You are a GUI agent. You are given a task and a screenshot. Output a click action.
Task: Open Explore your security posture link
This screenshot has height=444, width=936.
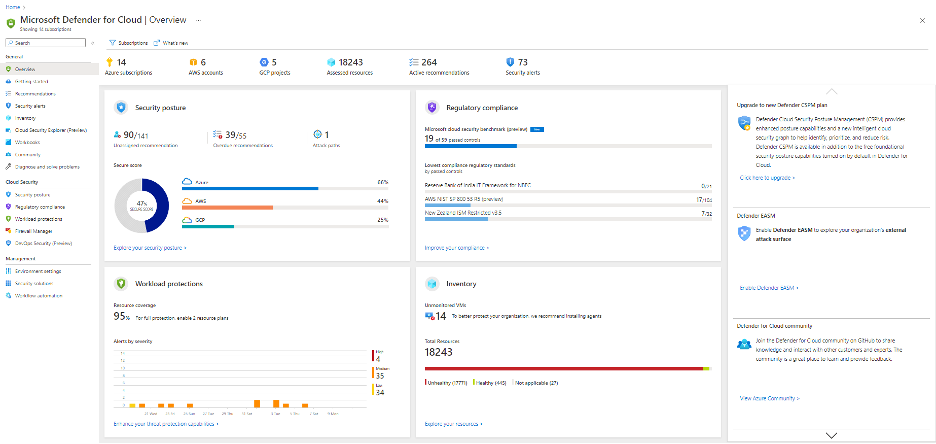click(150, 247)
